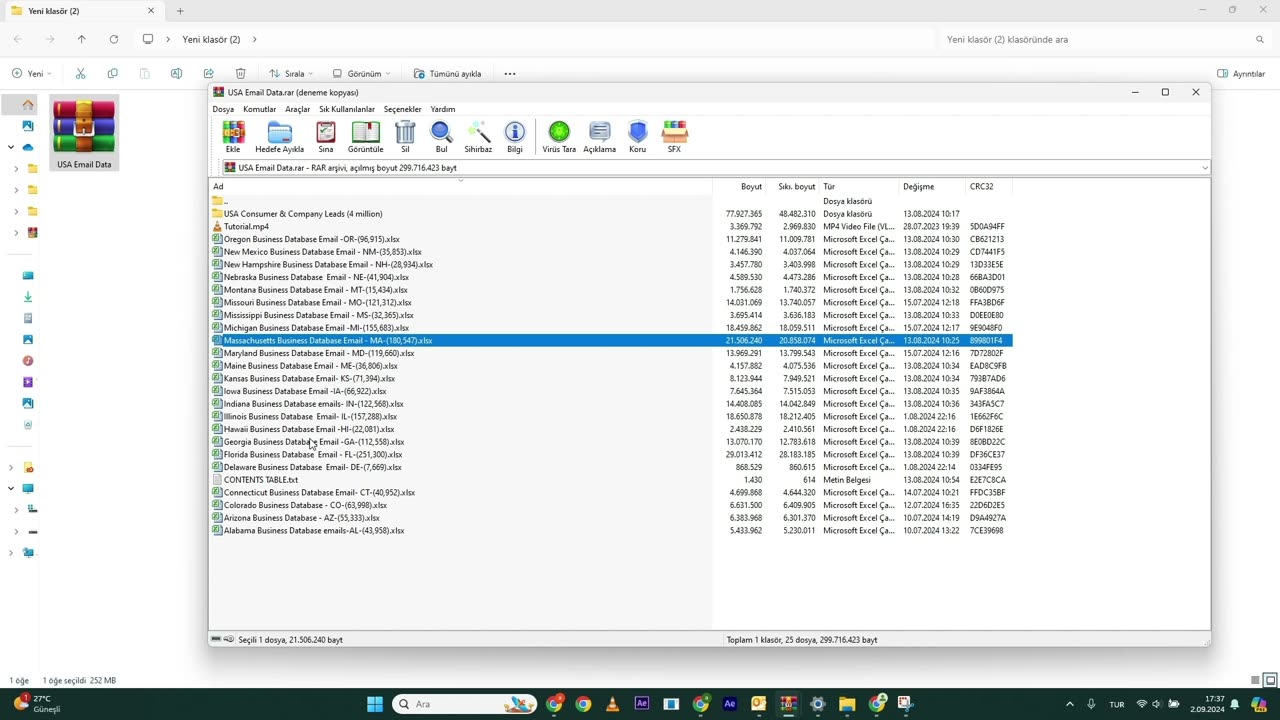Open Home in Explorer sidebar
The height and width of the screenshot is (720, 1280).
point(28,105)
